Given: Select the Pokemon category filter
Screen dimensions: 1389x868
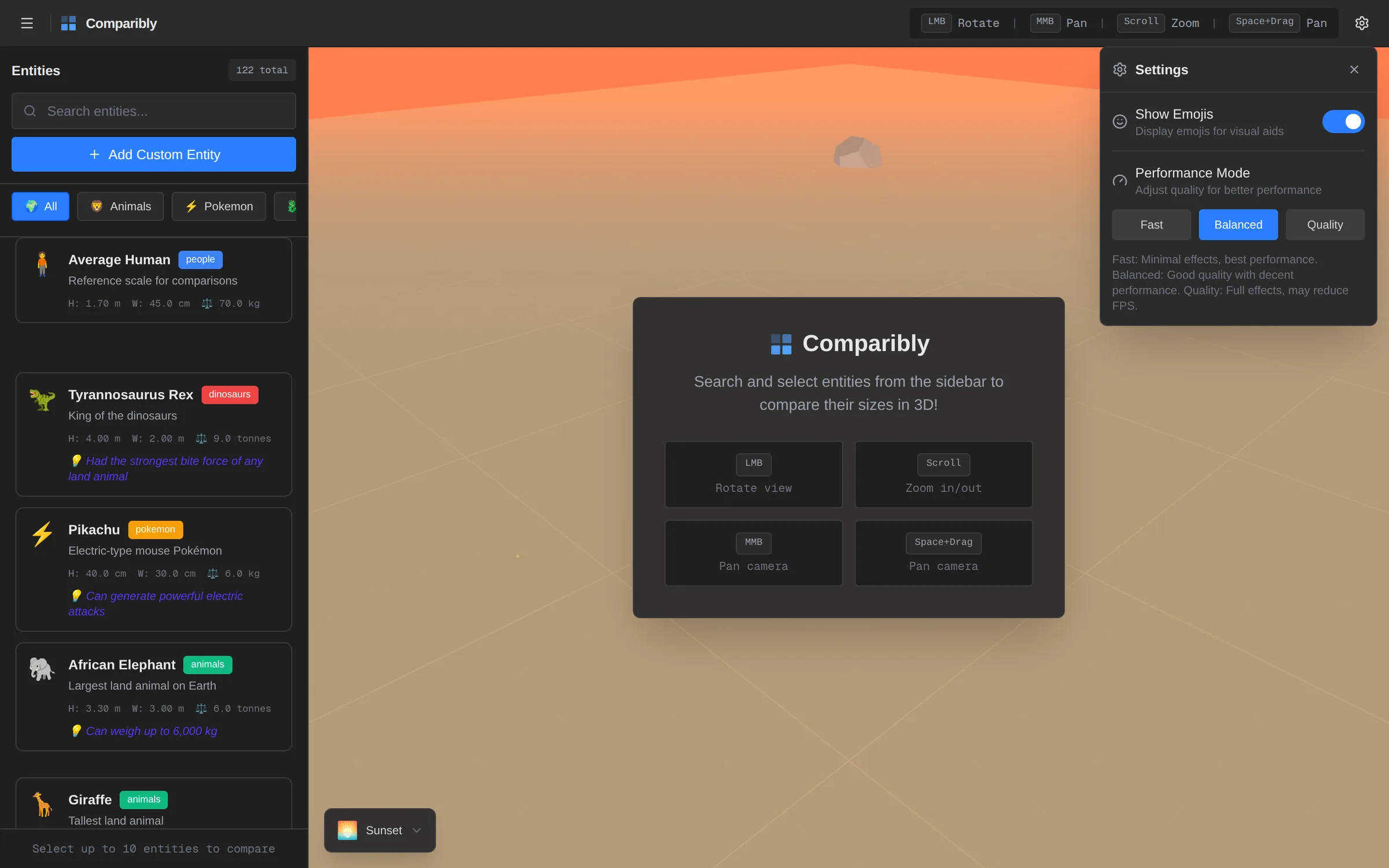Looking at the screenshot, I should tap(219, 207).
